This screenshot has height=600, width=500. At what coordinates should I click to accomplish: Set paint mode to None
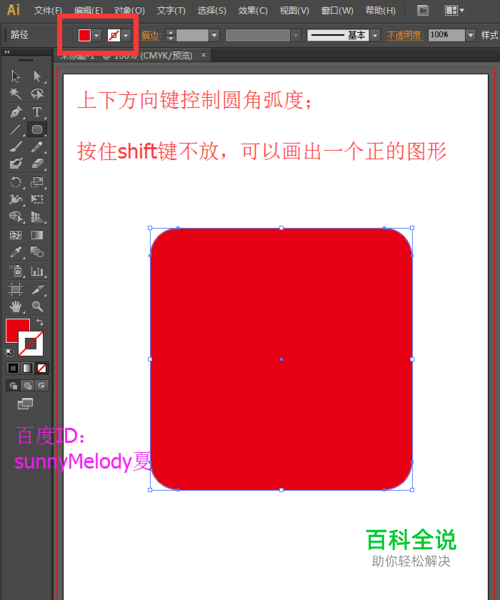[x=42, y=368]
